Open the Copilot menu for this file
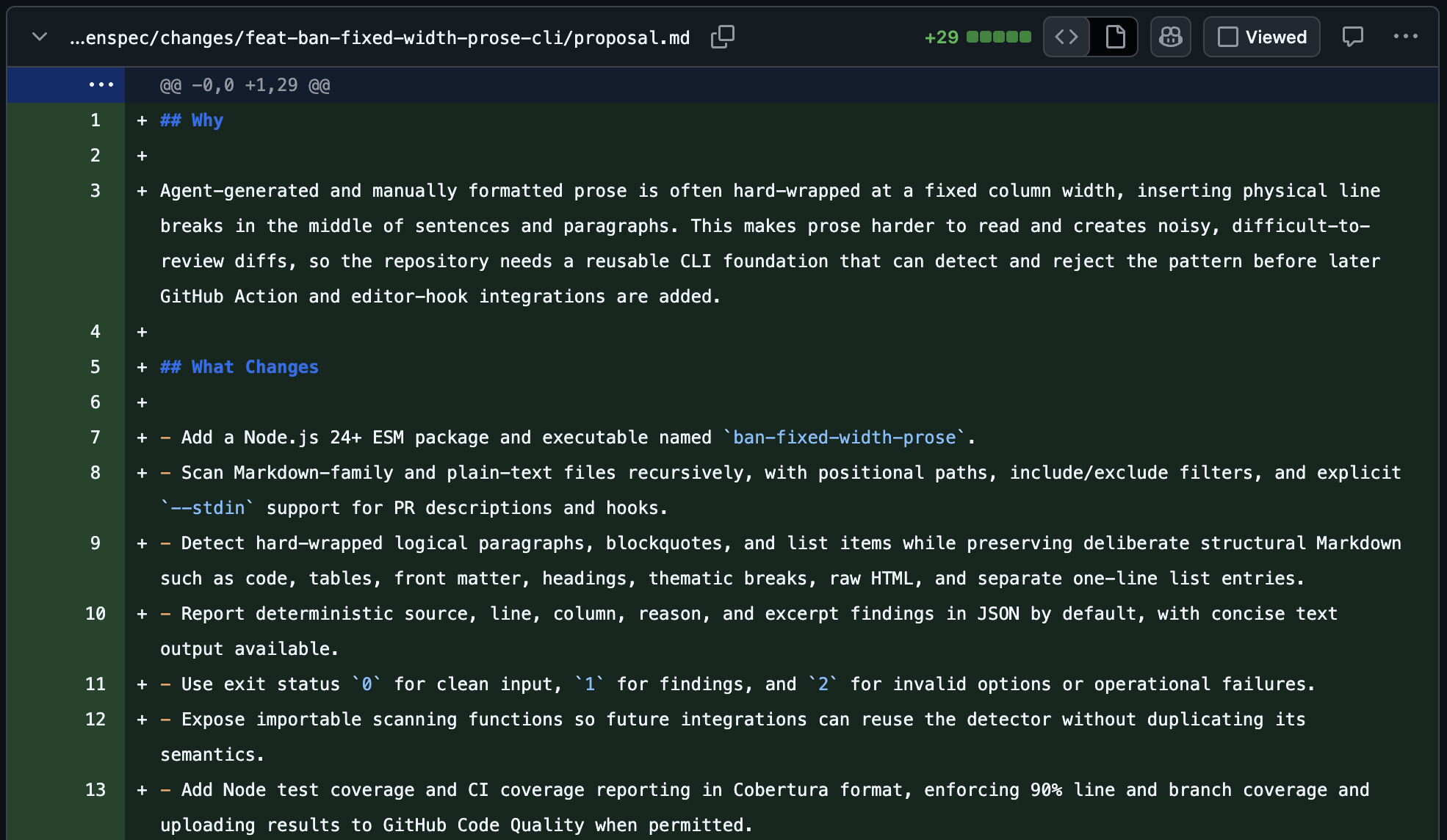 [x=1171, y=37]
